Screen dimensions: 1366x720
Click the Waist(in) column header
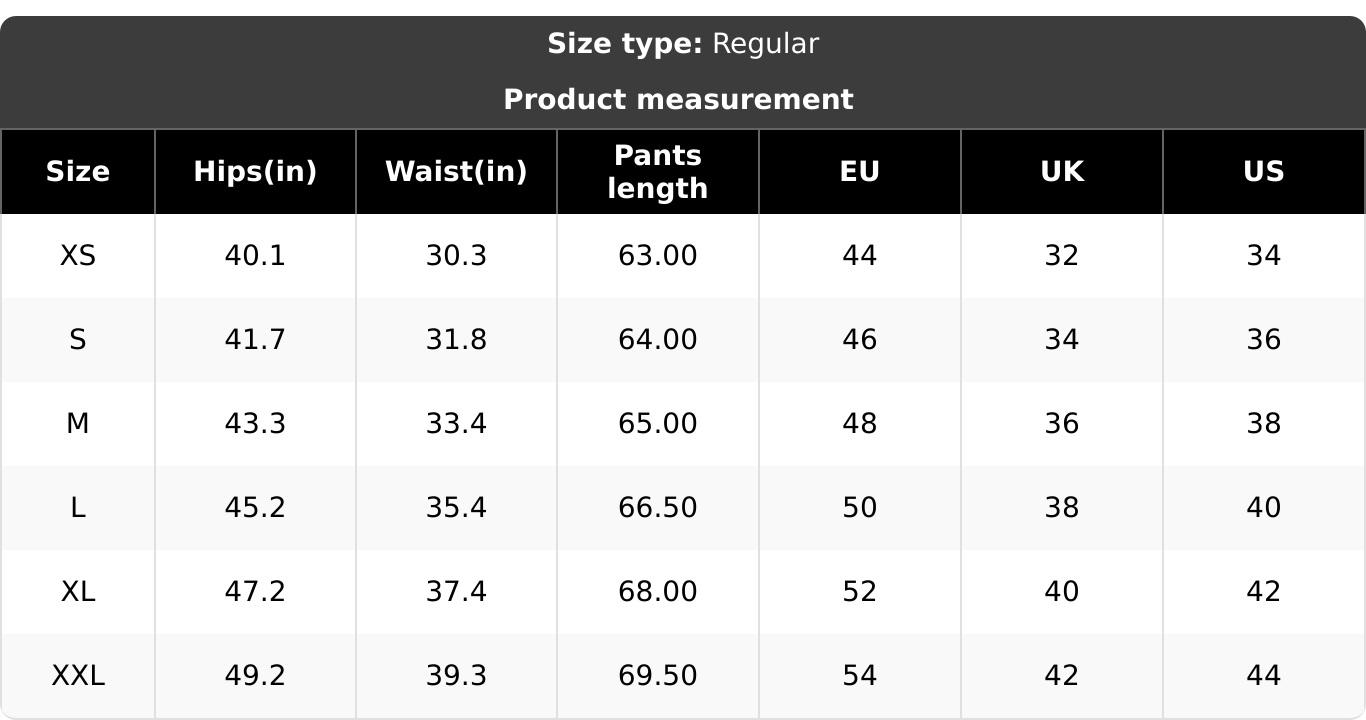pyautogui.click(x=456, y=172)
